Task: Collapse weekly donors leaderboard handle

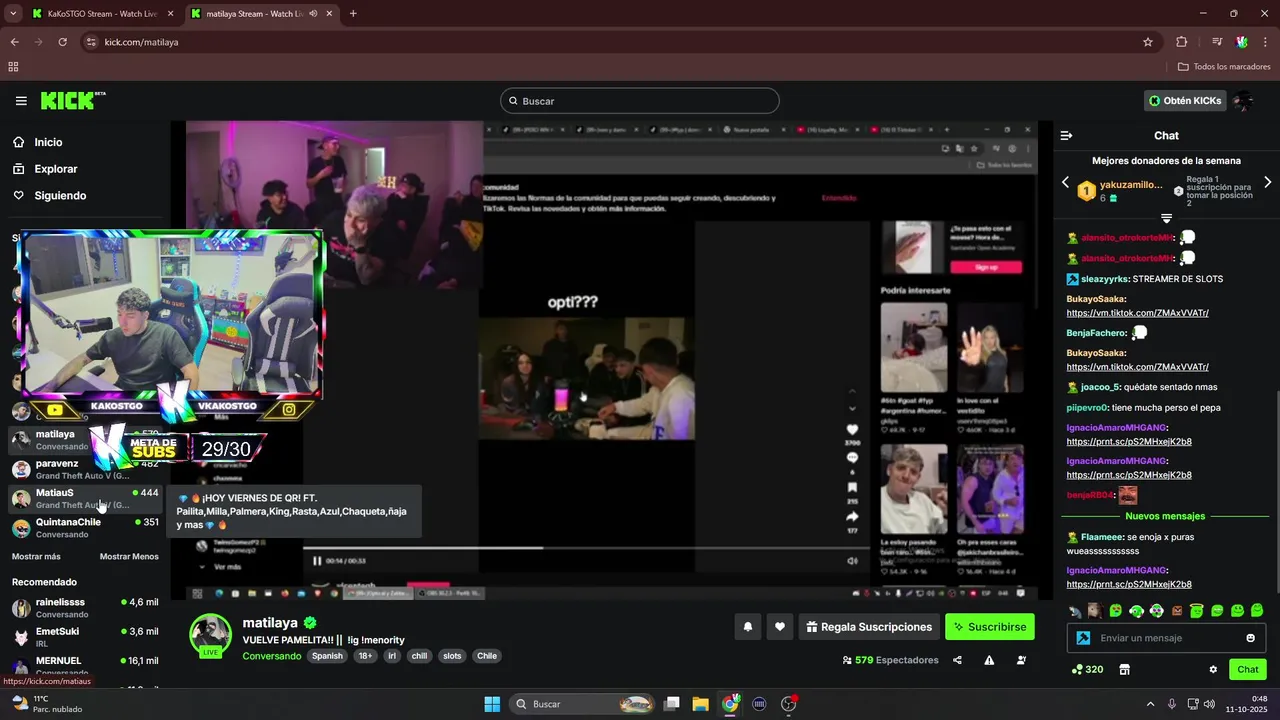Action: pos(1166,218)
